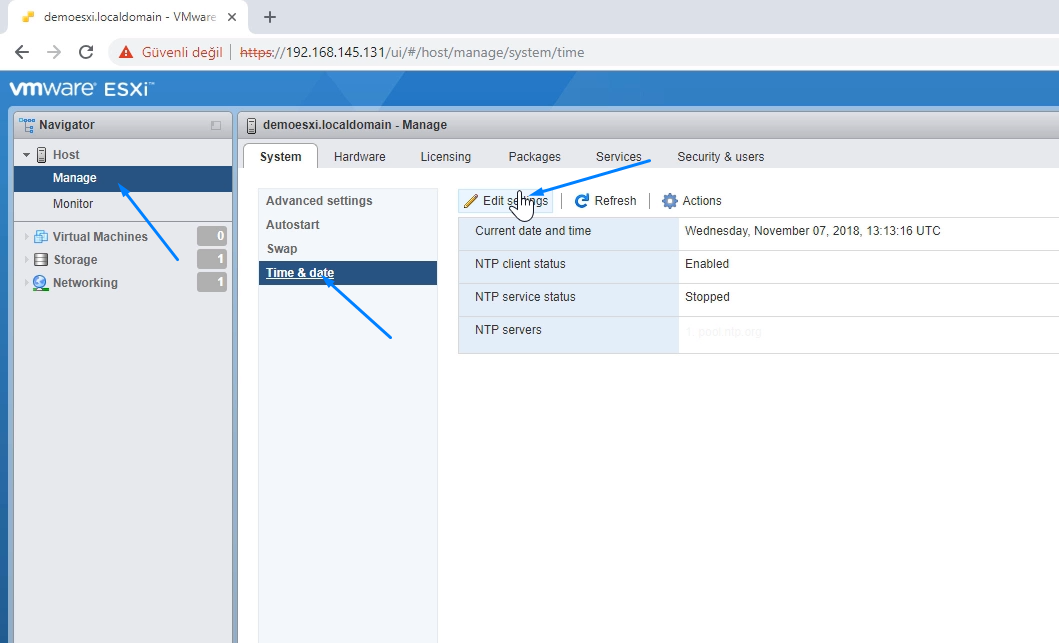Click the Networking globe icon
Viewport: 1059px width, 643px height.
point(41,282)
